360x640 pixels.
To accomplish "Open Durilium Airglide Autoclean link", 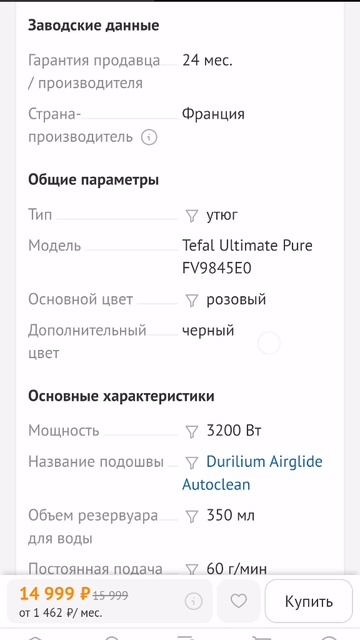I will point(252,473).
